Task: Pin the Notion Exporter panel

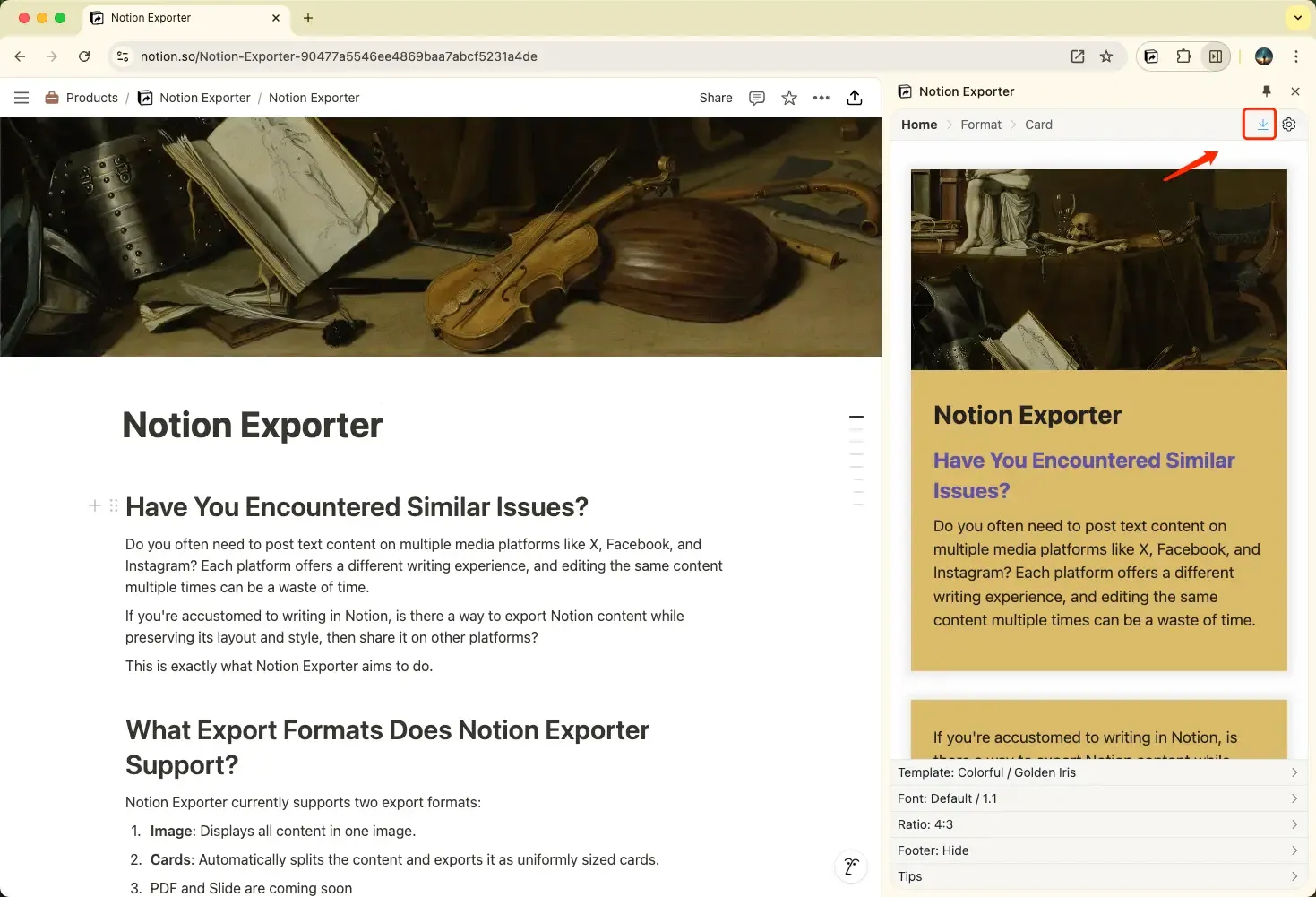Action: click(x=1267, y=91)
